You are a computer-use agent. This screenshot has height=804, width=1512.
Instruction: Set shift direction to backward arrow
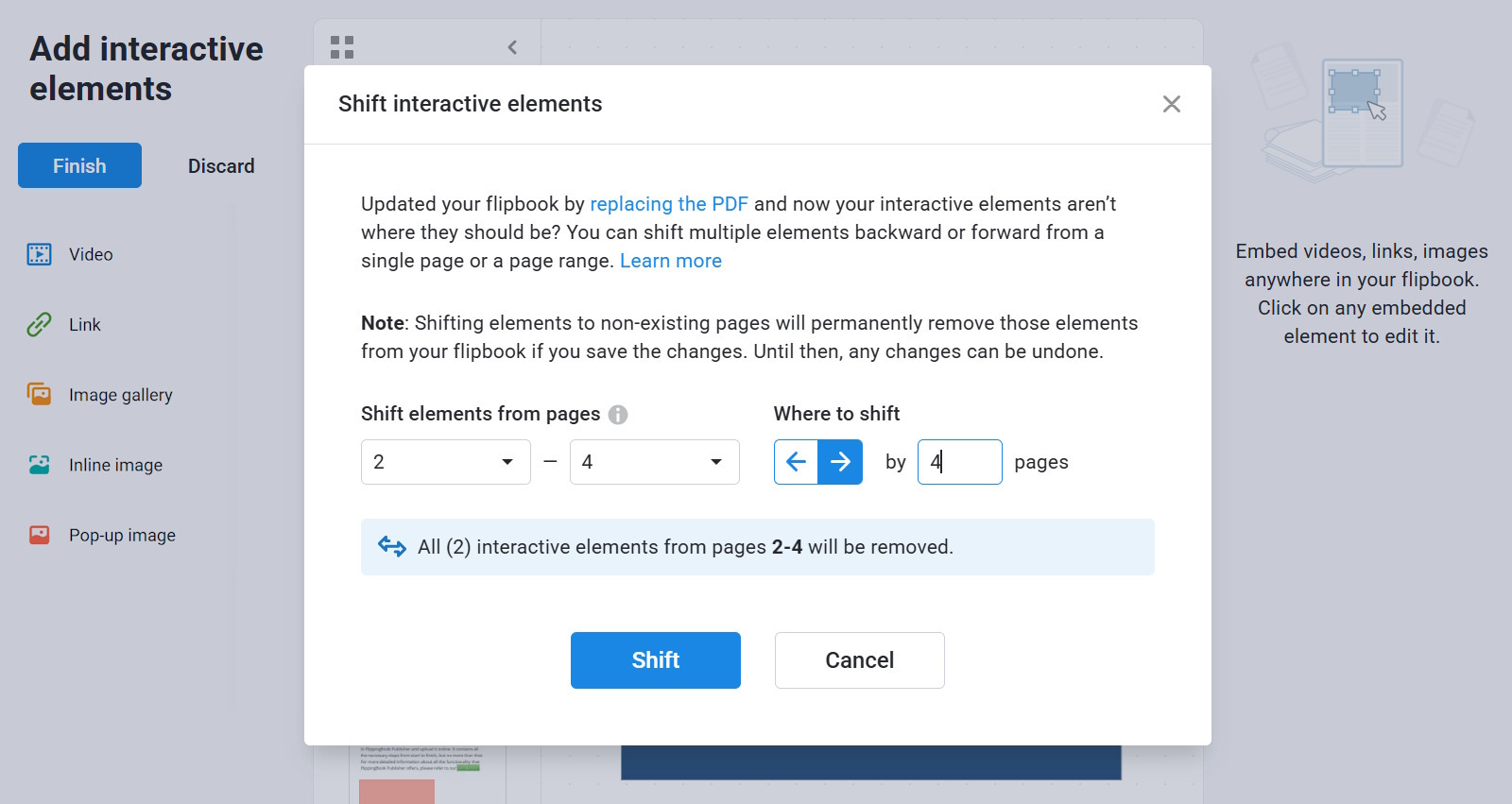coord(796,462)
